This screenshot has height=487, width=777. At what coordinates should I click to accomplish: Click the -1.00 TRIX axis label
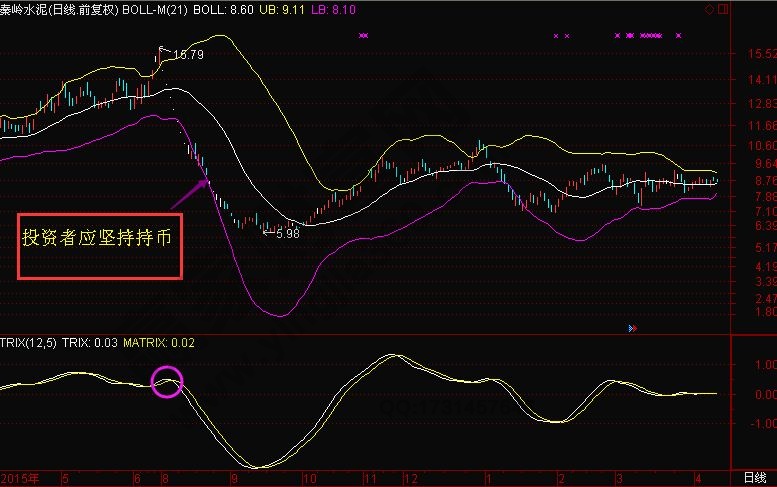[764, 424]
